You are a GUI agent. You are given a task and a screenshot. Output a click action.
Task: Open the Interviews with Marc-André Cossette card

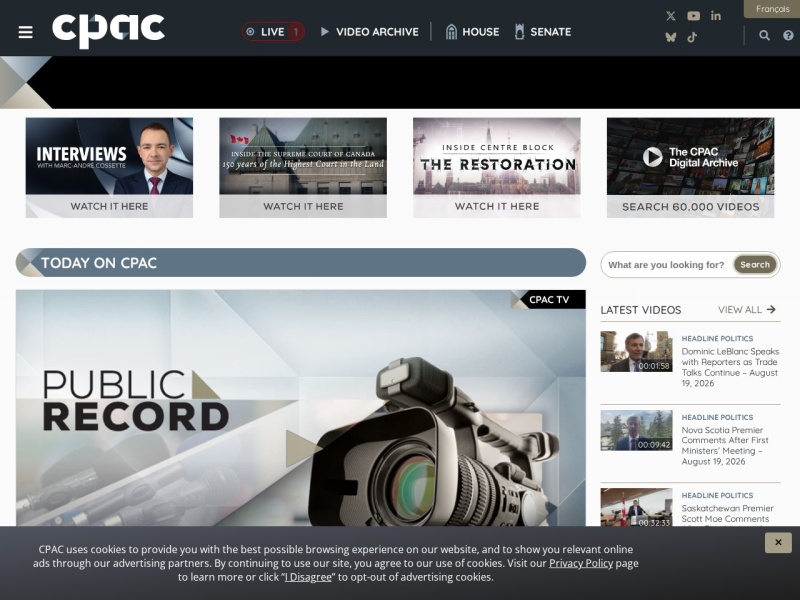pyautogui.click(x=109, y=167)
